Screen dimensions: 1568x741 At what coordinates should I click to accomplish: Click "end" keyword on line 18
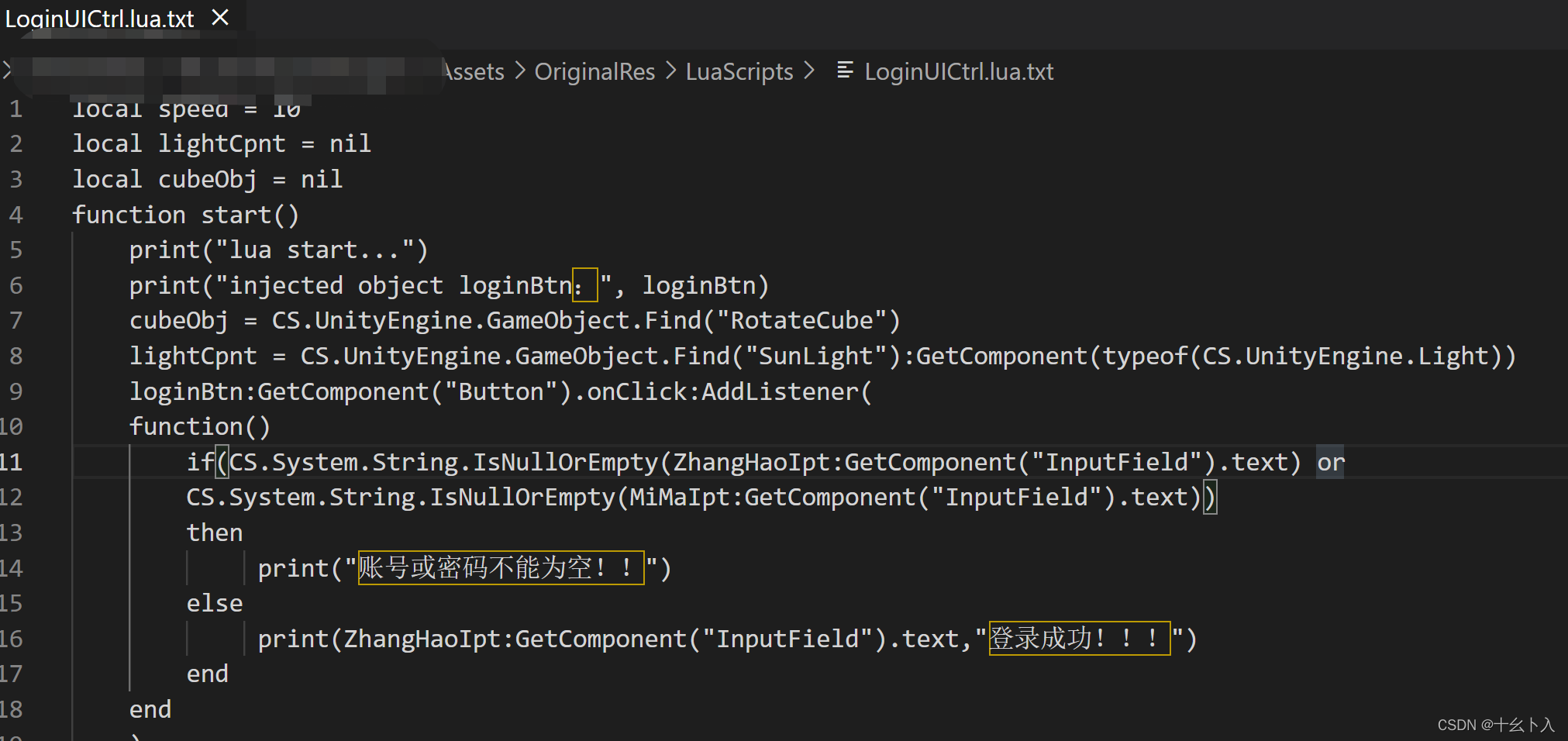click(150, 709)
